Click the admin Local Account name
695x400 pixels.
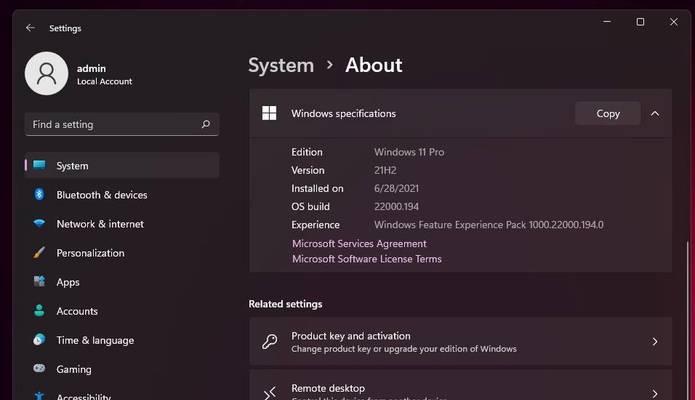(104, 75)
